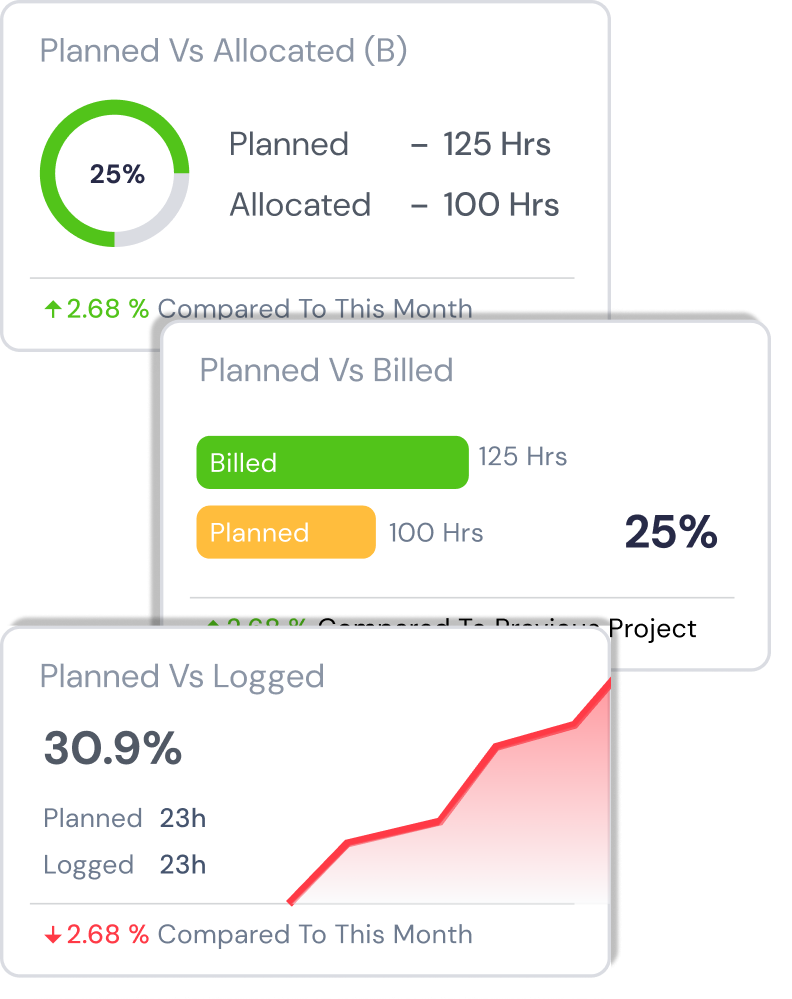
Task: Click the red down arrow trend icon
Action: [53, 935]
